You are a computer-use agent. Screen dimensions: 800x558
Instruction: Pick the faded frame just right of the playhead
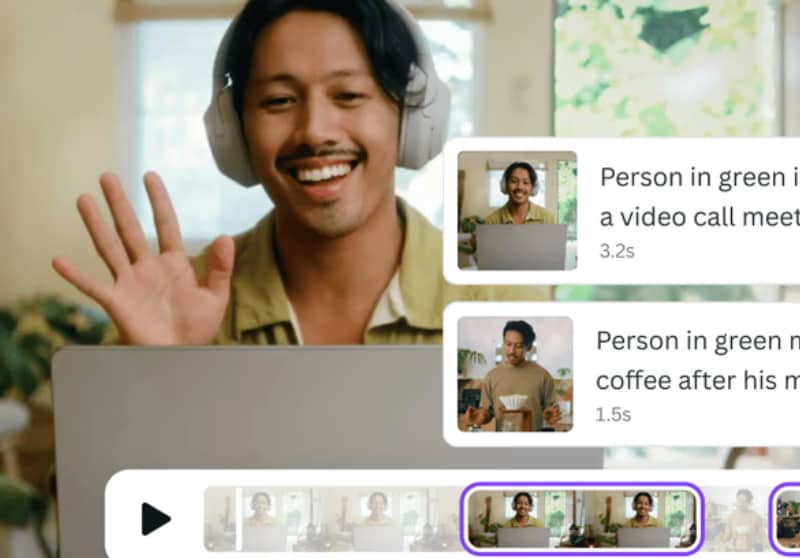point(277,519)
